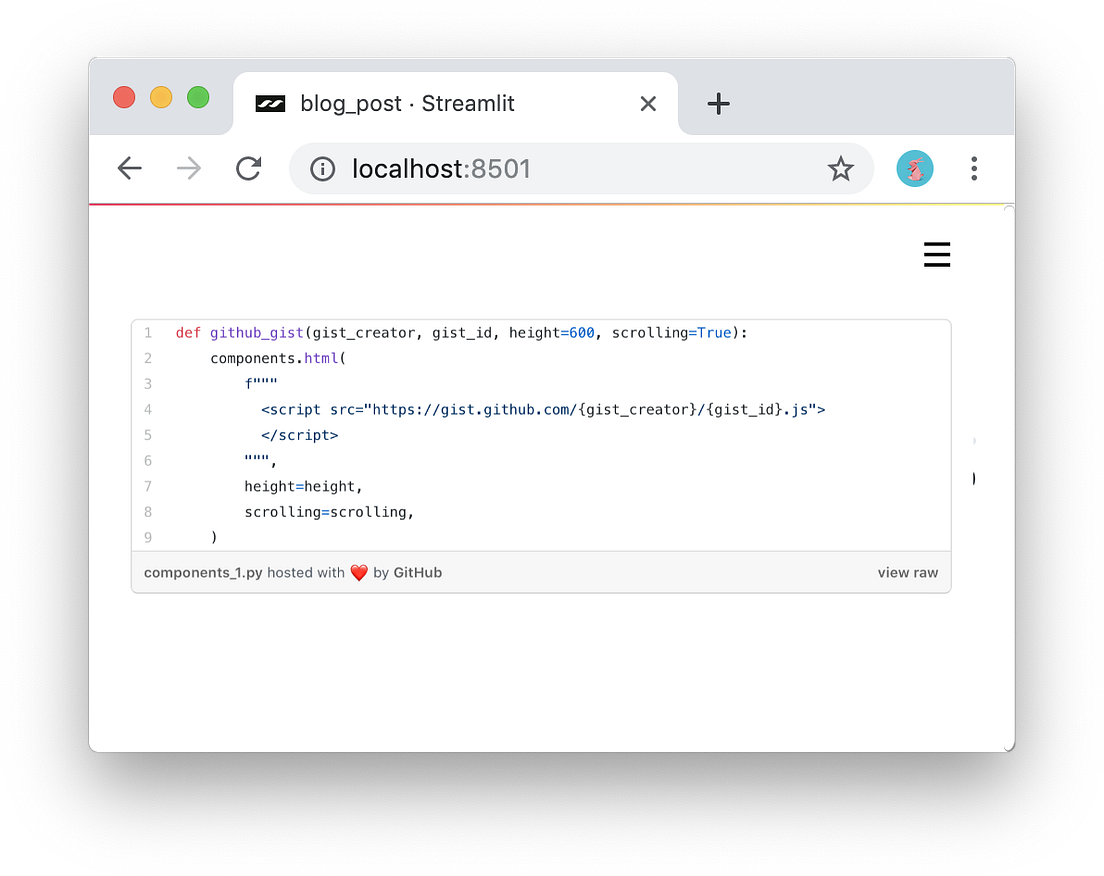Image resolution: width=1104 pixels, height=876 pixels.
Task: Open the Chrome three-dot menu
Action: [974, 168]
